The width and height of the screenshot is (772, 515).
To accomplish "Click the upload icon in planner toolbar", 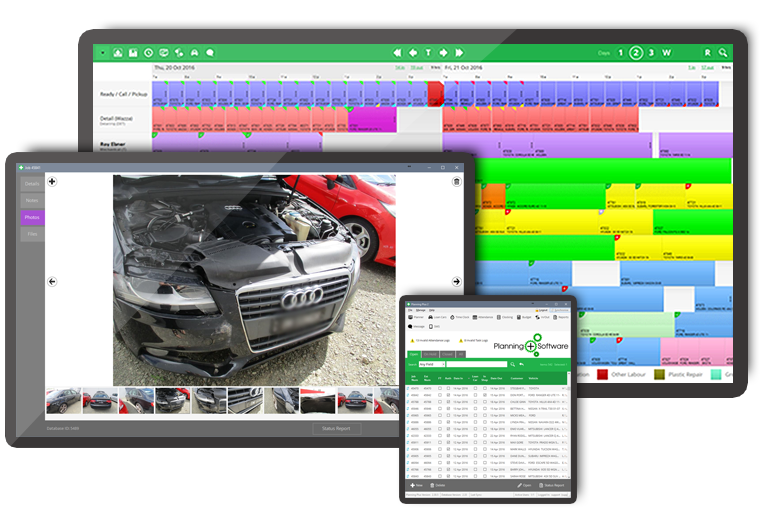I will coord(118,53).
